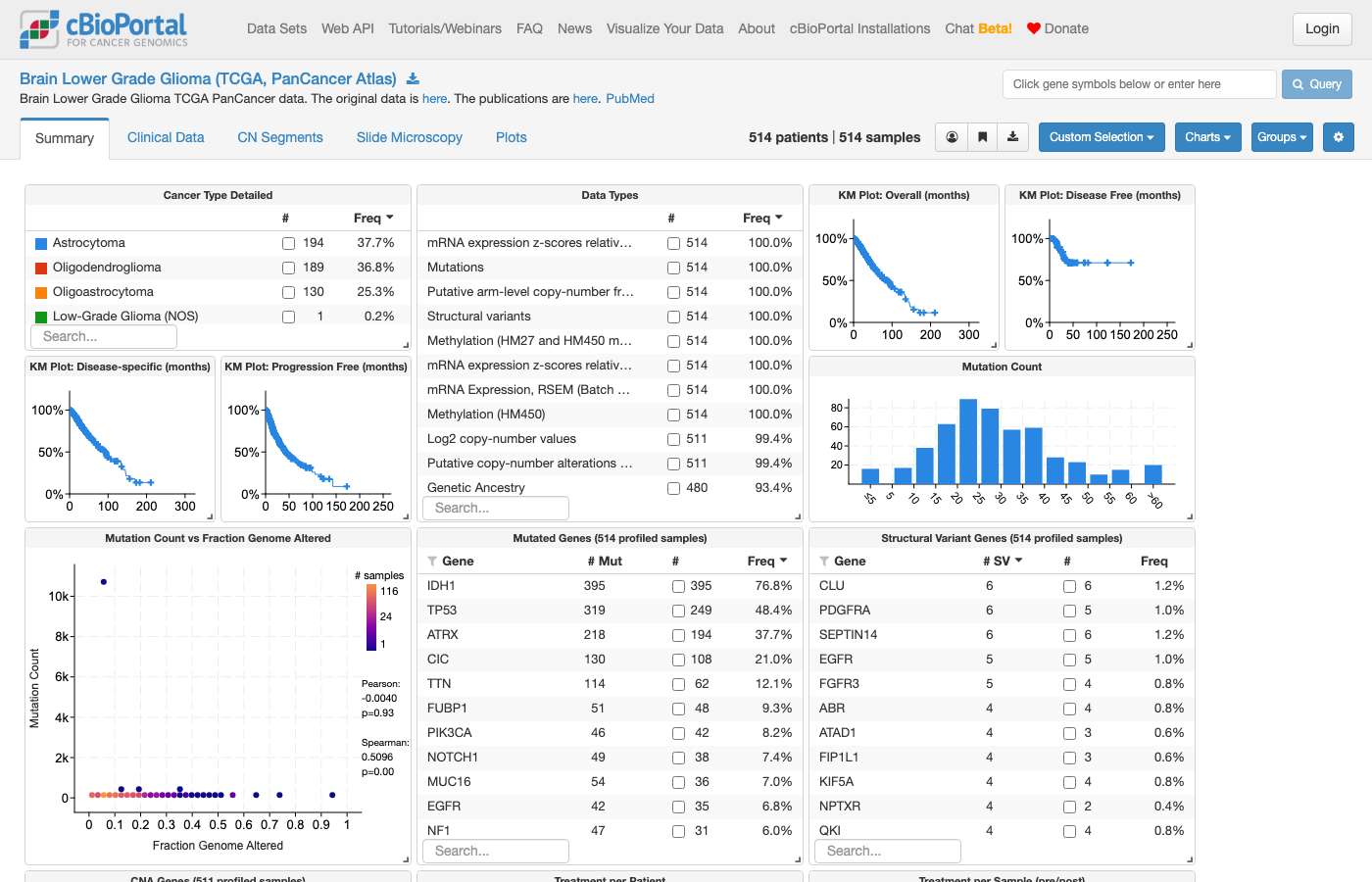Open the Custom Selection dropdown

(x=1102, y=137)
